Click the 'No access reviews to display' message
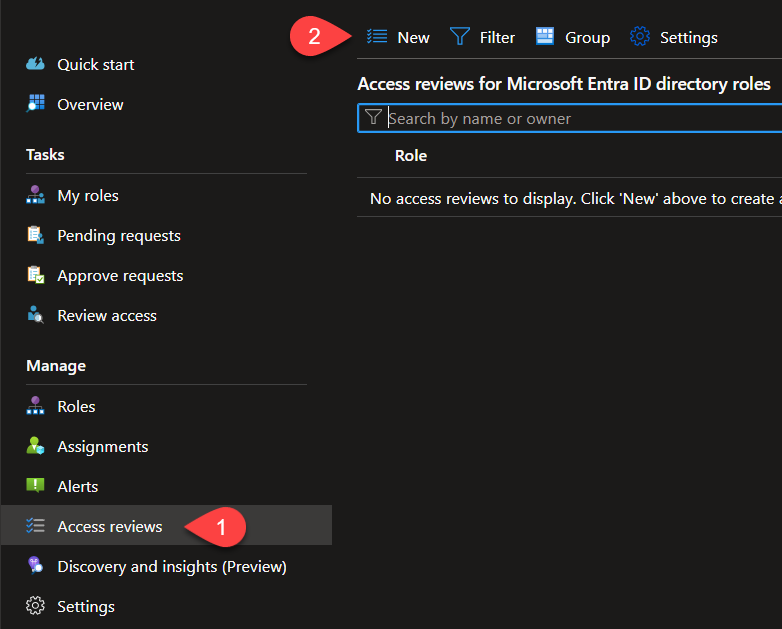 coord(576,199)
